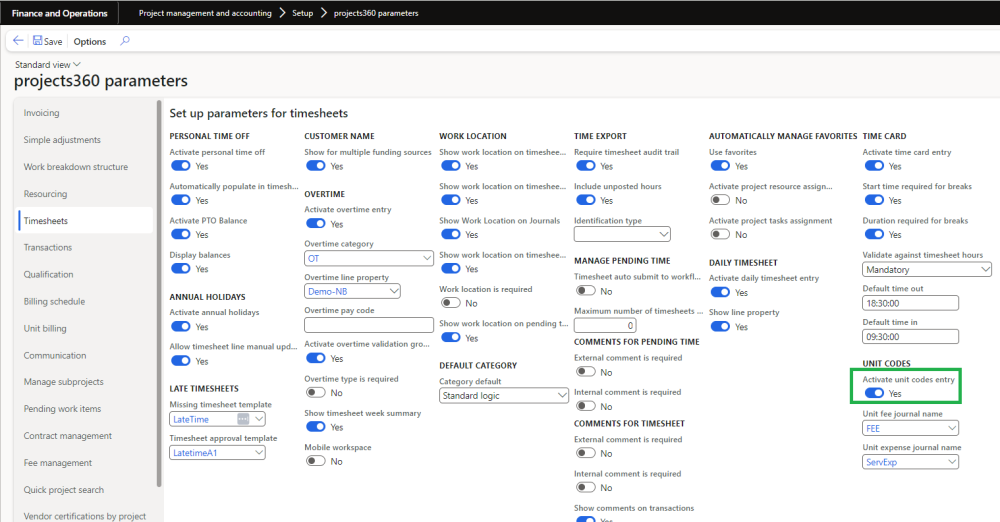Image resolution: width=1000 pixels, height=522 pixels.
Task: Click the Save disk icon
Action: click(x=38, y=41)
